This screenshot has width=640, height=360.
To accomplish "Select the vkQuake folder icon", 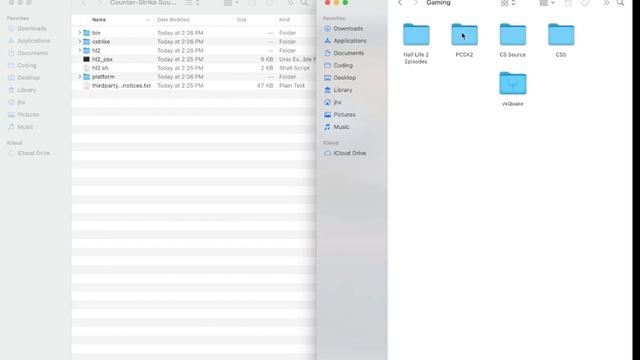I will pyautogui.click(x=513, y=84).
